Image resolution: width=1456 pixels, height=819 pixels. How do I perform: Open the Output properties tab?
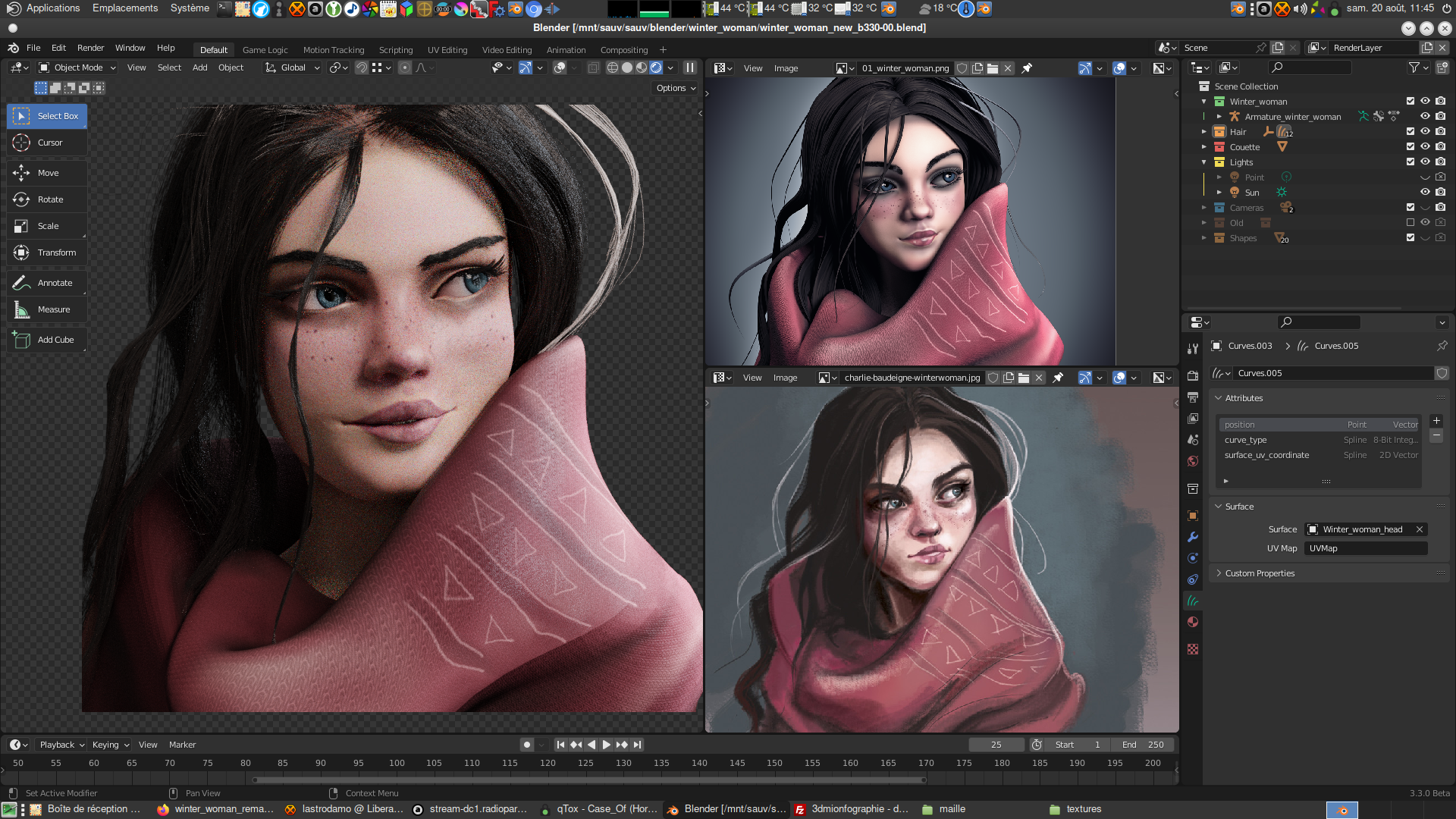pyautogui.click(x=1193, y=397)
